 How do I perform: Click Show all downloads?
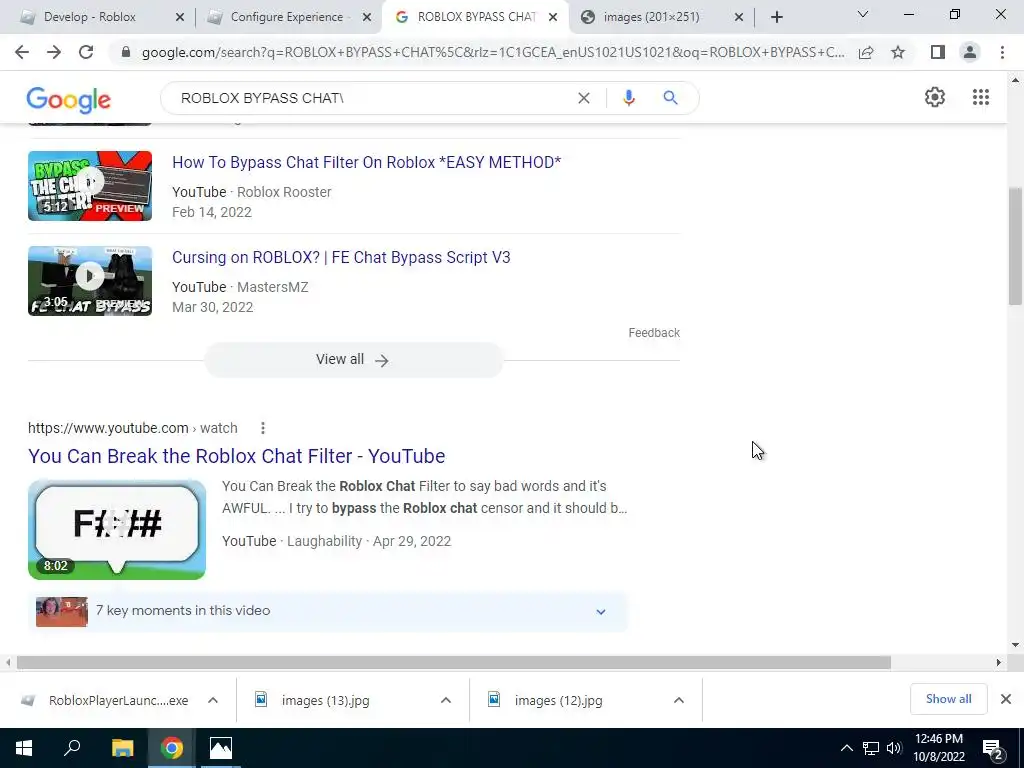[948, 699]
